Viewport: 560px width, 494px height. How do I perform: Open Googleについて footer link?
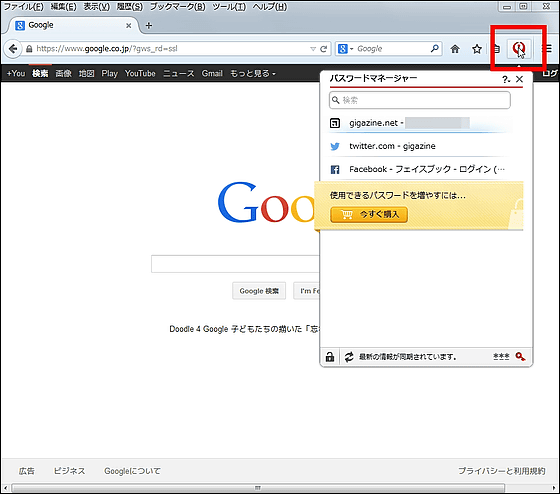coord(132,471)
